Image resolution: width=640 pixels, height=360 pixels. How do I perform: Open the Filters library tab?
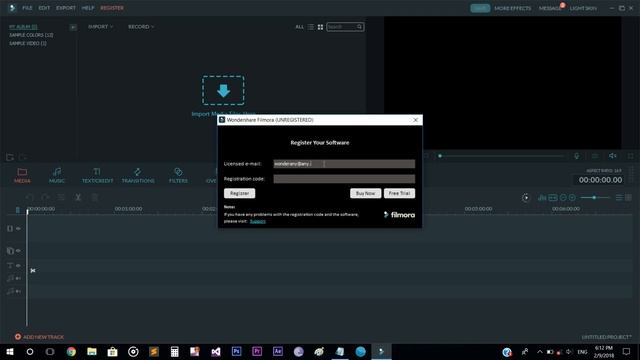click(x=178, y=176)
